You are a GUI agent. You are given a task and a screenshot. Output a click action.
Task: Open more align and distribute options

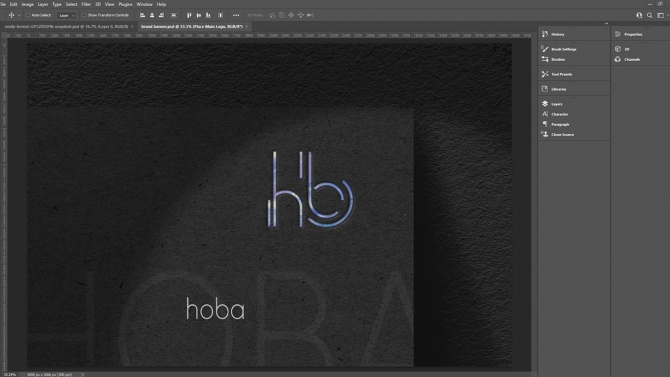(x=236, y=15)
